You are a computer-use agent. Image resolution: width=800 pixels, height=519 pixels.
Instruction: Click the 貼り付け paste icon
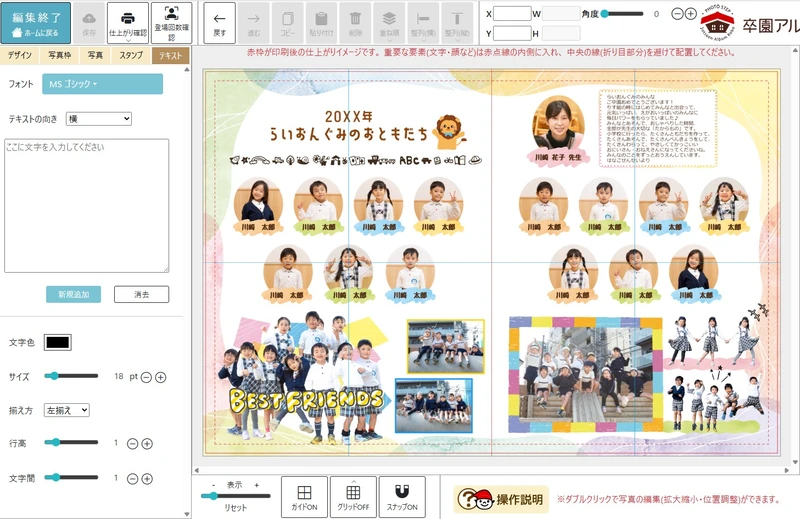point(321,23)
